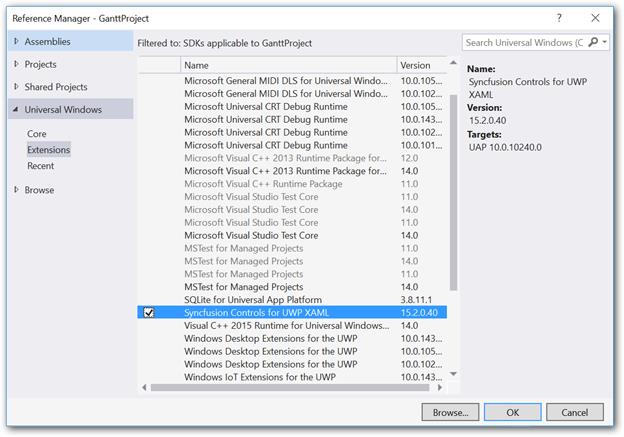The image size is (624, 437).
Task: Sort list by Name column header
Action: click(289, 65)
